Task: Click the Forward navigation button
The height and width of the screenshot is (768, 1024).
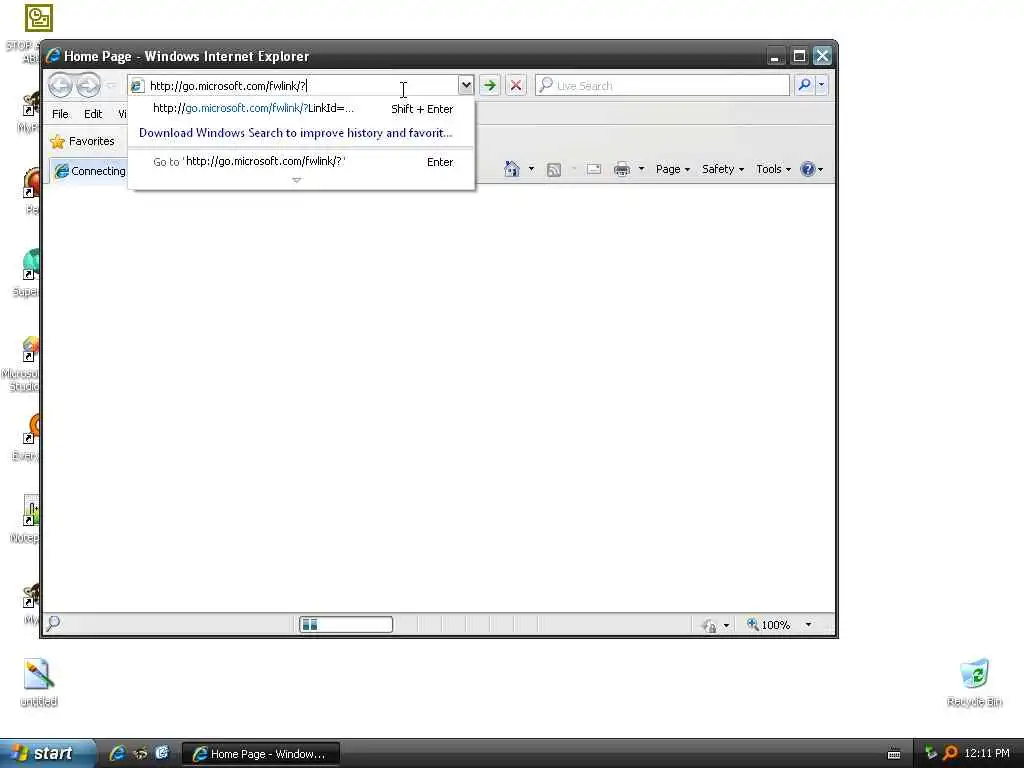Action: click(x=88, y=86)
